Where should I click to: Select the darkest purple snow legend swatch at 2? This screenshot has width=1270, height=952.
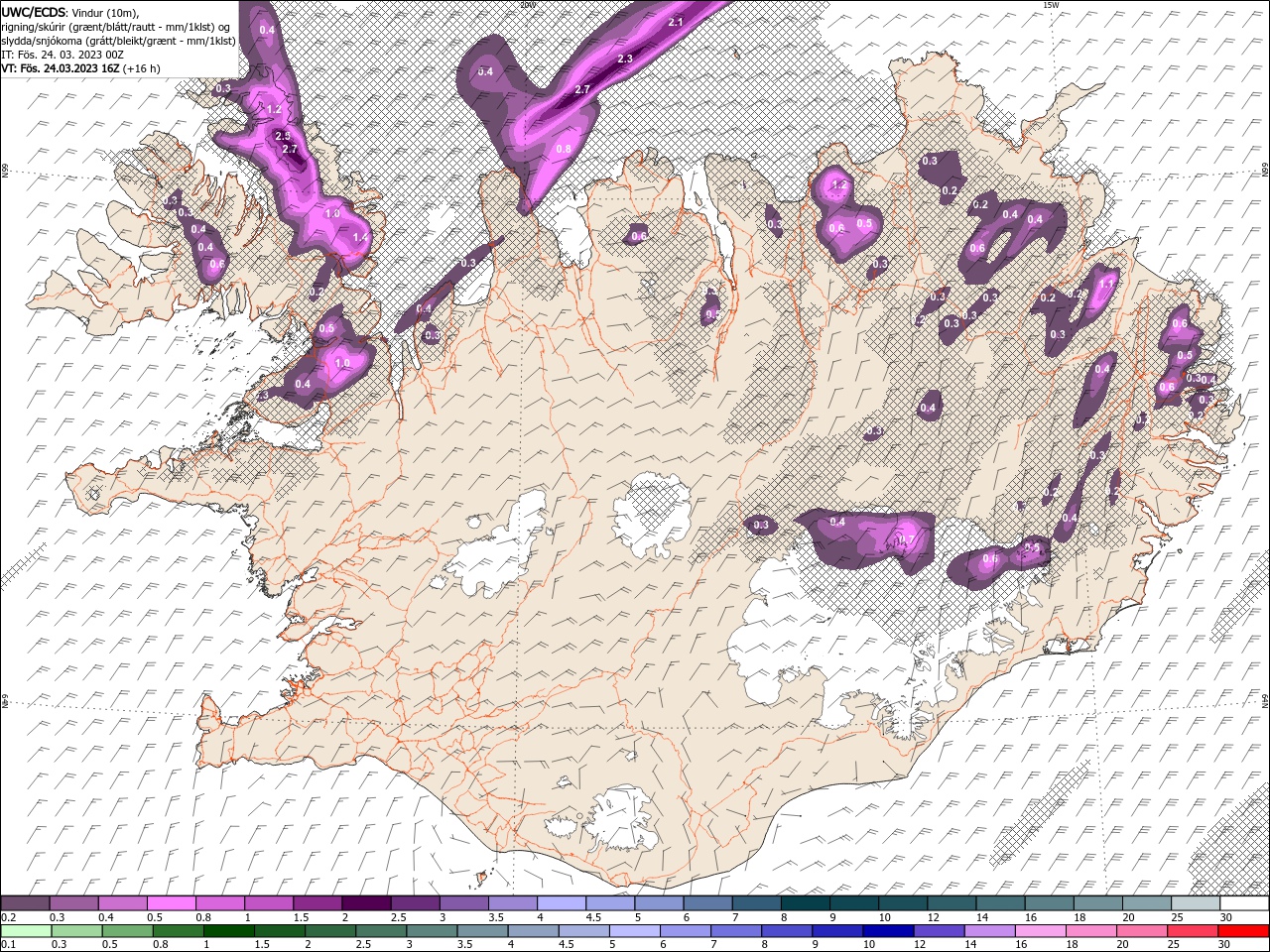(x=366, y=903)
